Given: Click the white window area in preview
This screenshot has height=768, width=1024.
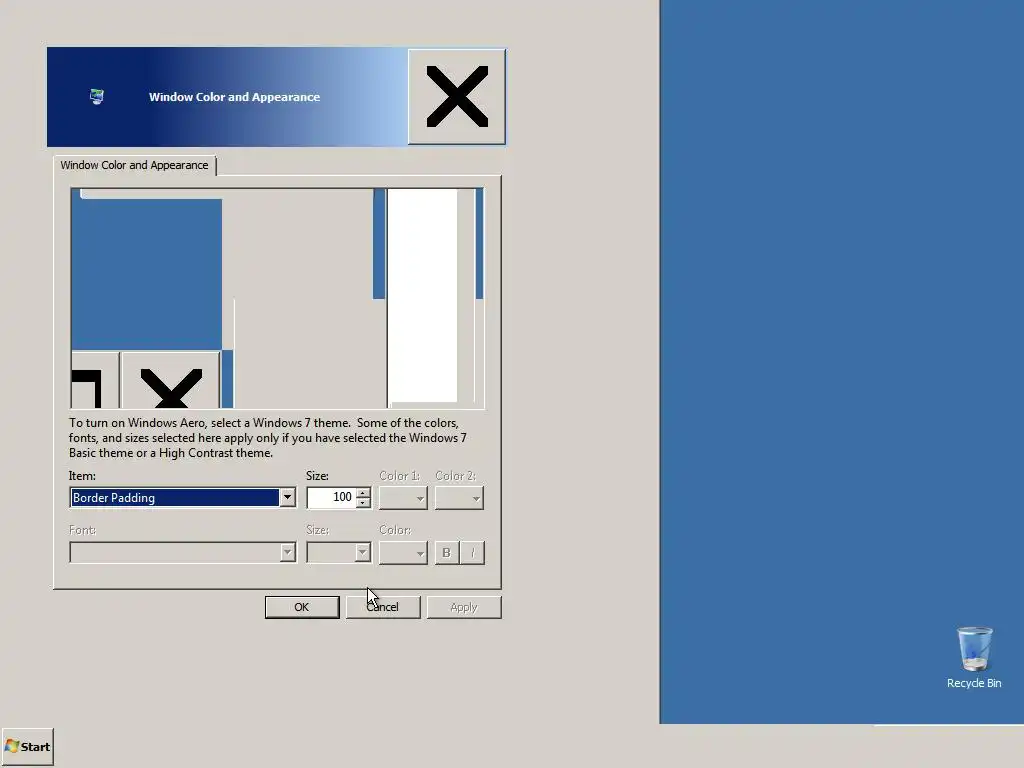Looking at the screenshot, I should [423, 296].
